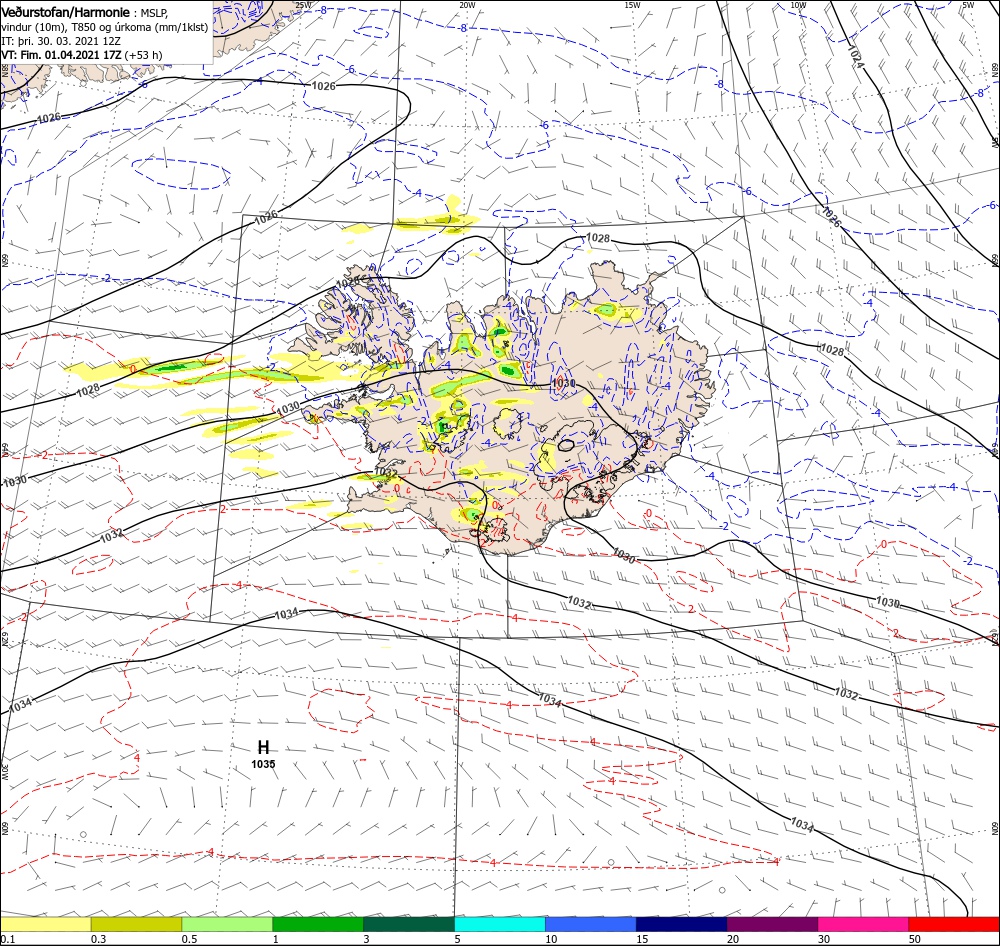Click the 10W longitude label
Viewport: 1000px width, 946px height.
(798, 5)
